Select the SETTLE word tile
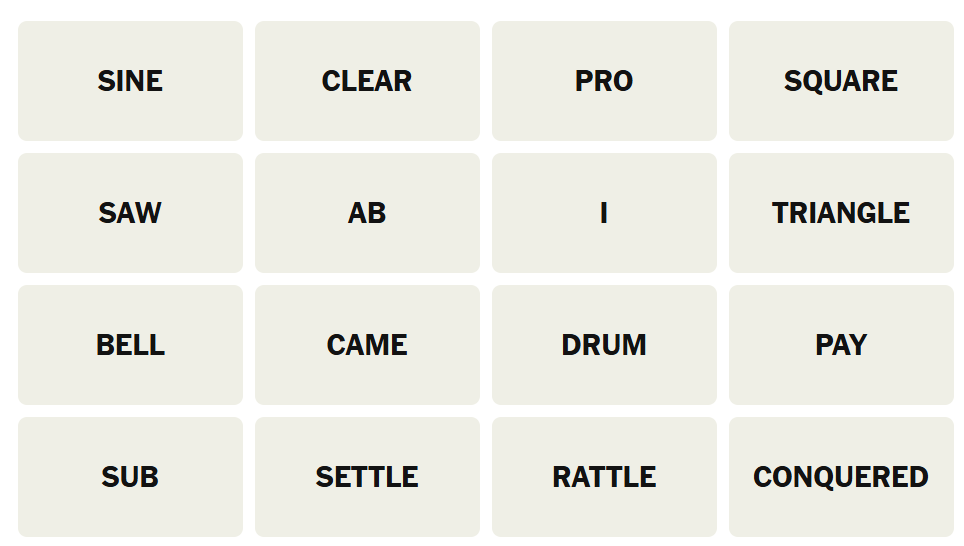The width and height of the screenshot is (964, 546). pyautogui.click(x=367, y=477)
